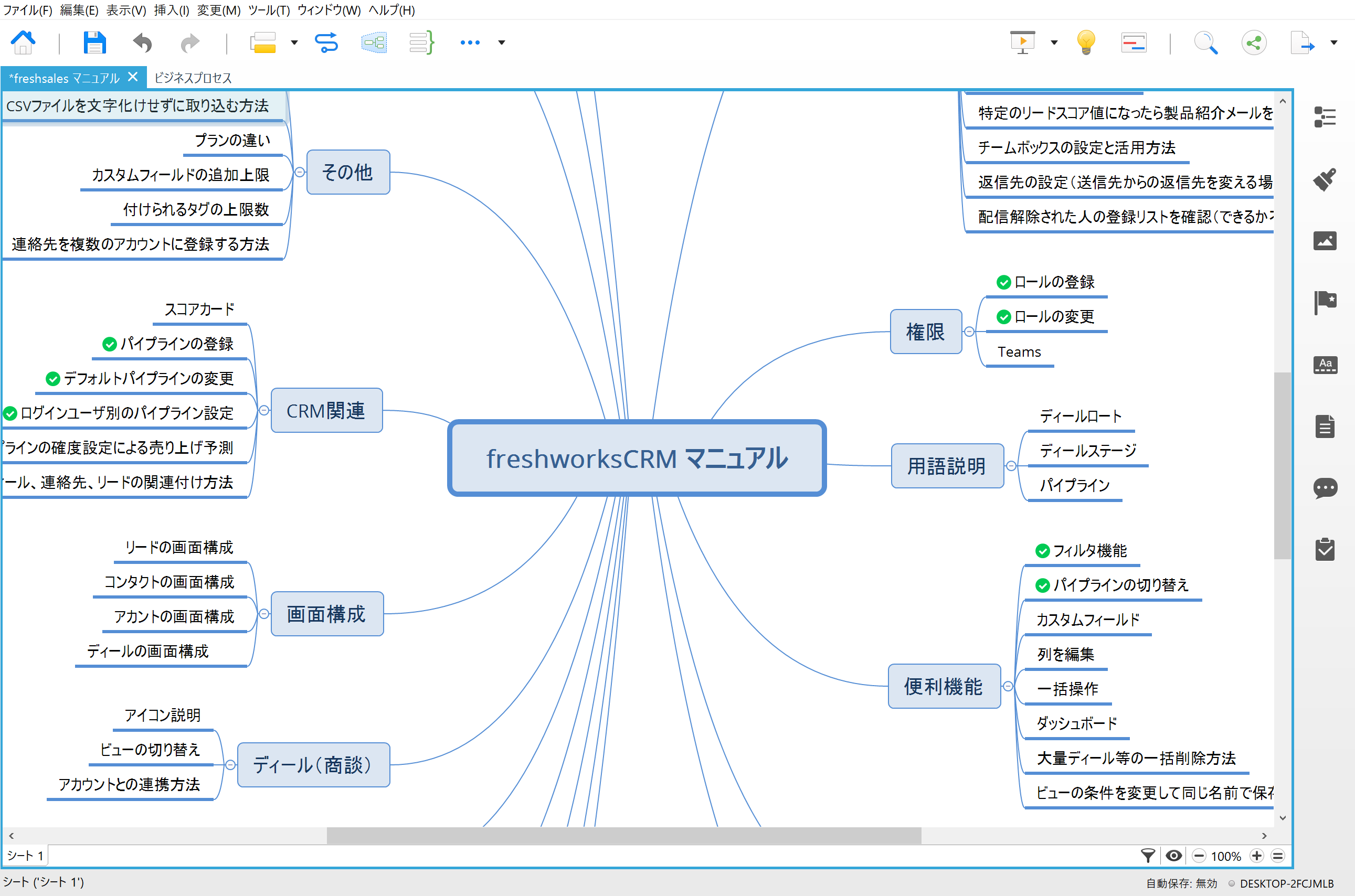Select the シート 1 sheet tab
Viewport: 1355px width, 896px height.
25,856
